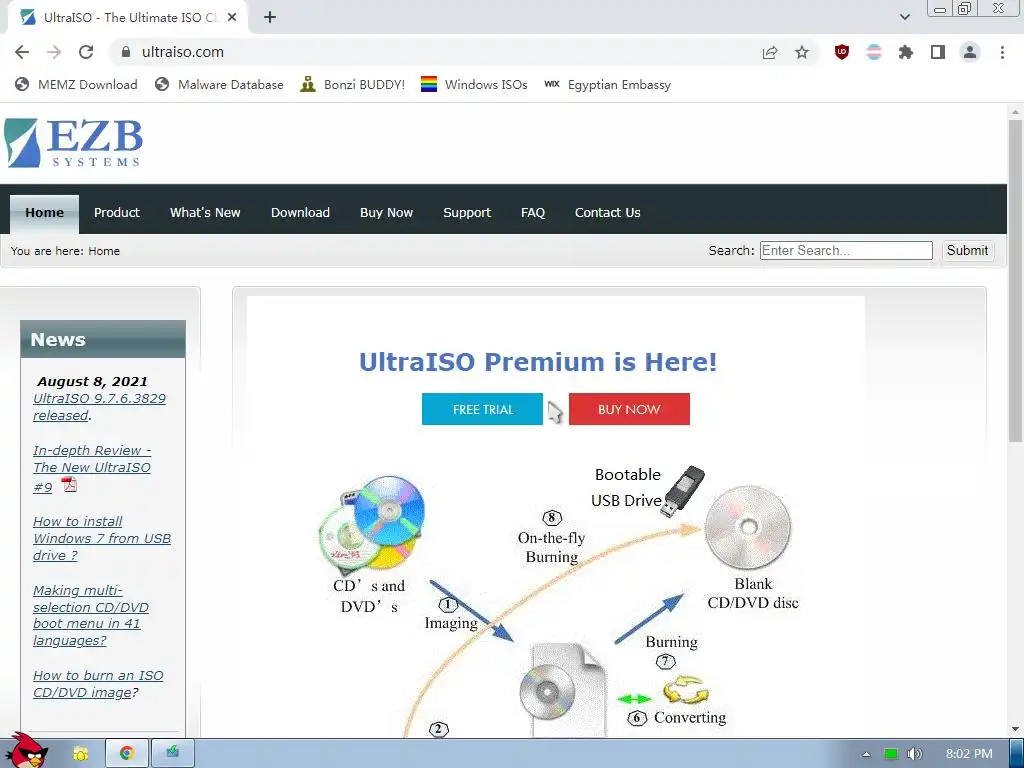Click the Home breadcrumb
Viewport: 1024px width, 768px height.
click(x=104, y=251)
